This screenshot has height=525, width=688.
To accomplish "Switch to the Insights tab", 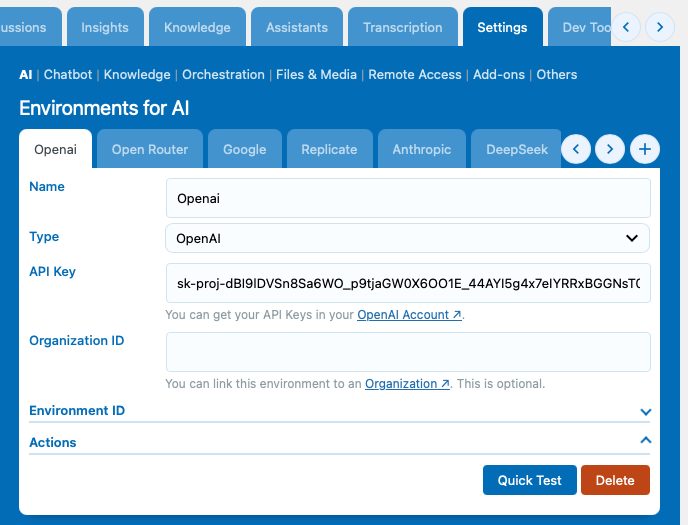I will coord(105,27).
